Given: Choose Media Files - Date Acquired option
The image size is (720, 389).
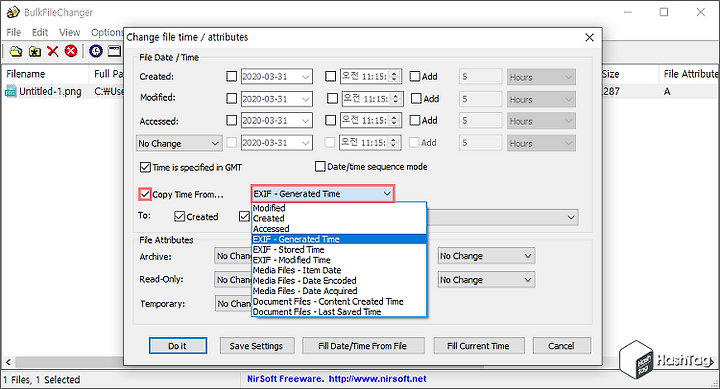Looking at the screenshot, I should [339, 291].
